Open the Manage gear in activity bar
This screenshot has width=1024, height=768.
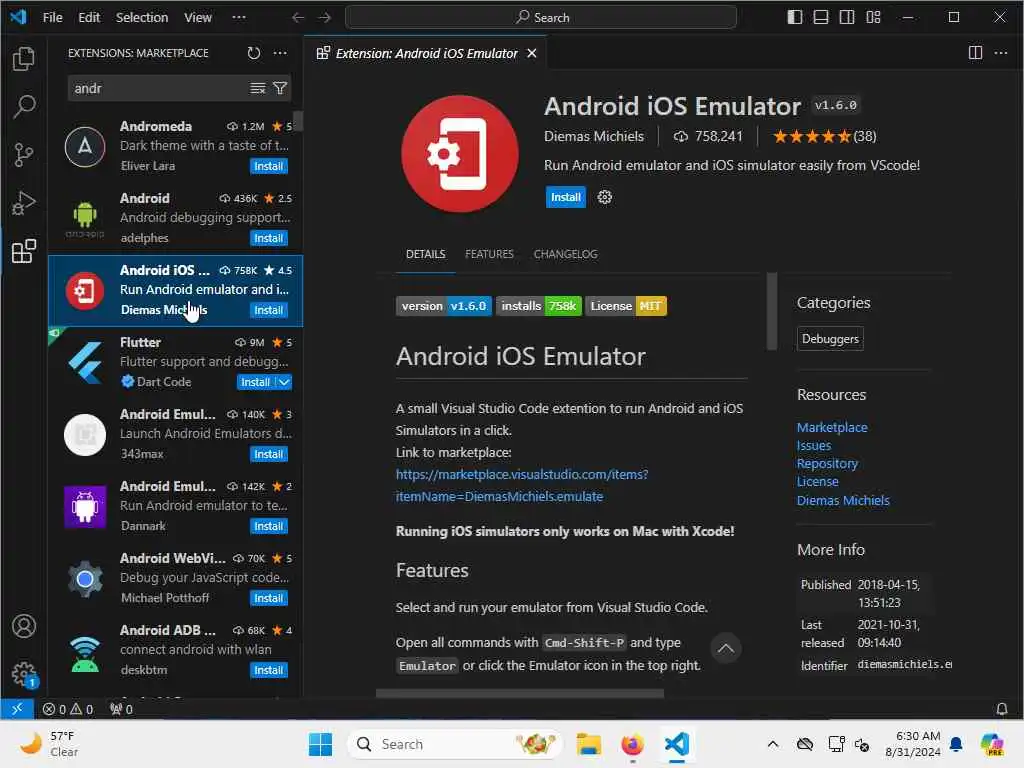click(24, 675)
